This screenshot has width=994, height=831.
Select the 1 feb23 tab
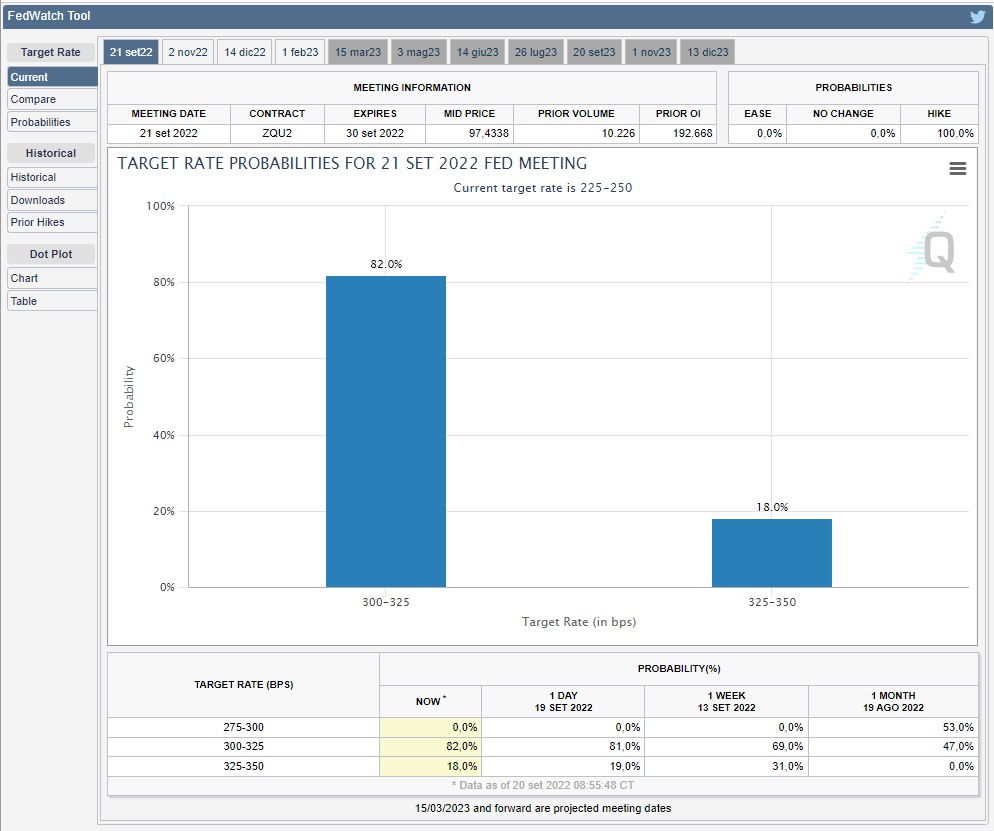coord(300,52)
